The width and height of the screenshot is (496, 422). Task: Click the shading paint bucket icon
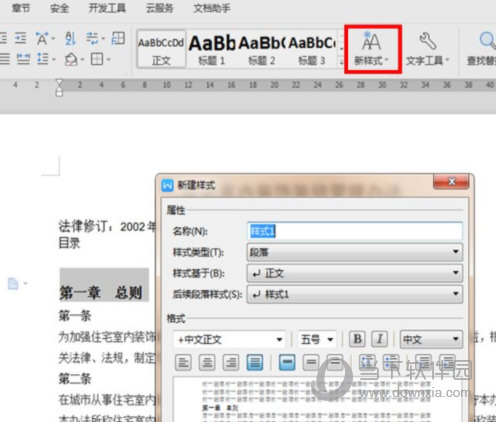pyautogui.click(x=71, y=60)
